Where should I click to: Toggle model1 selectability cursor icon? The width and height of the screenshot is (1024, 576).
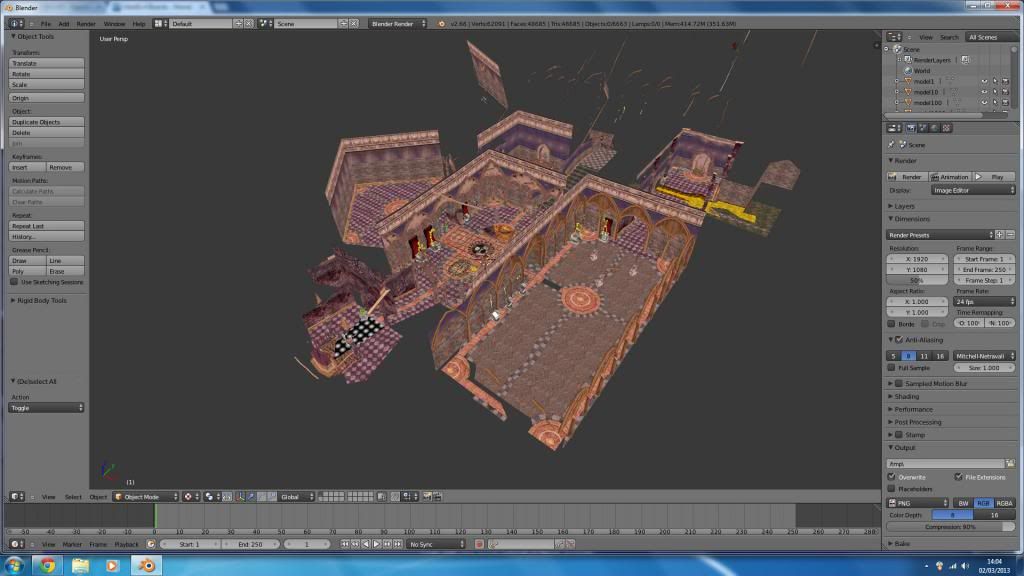pos(995,82)
